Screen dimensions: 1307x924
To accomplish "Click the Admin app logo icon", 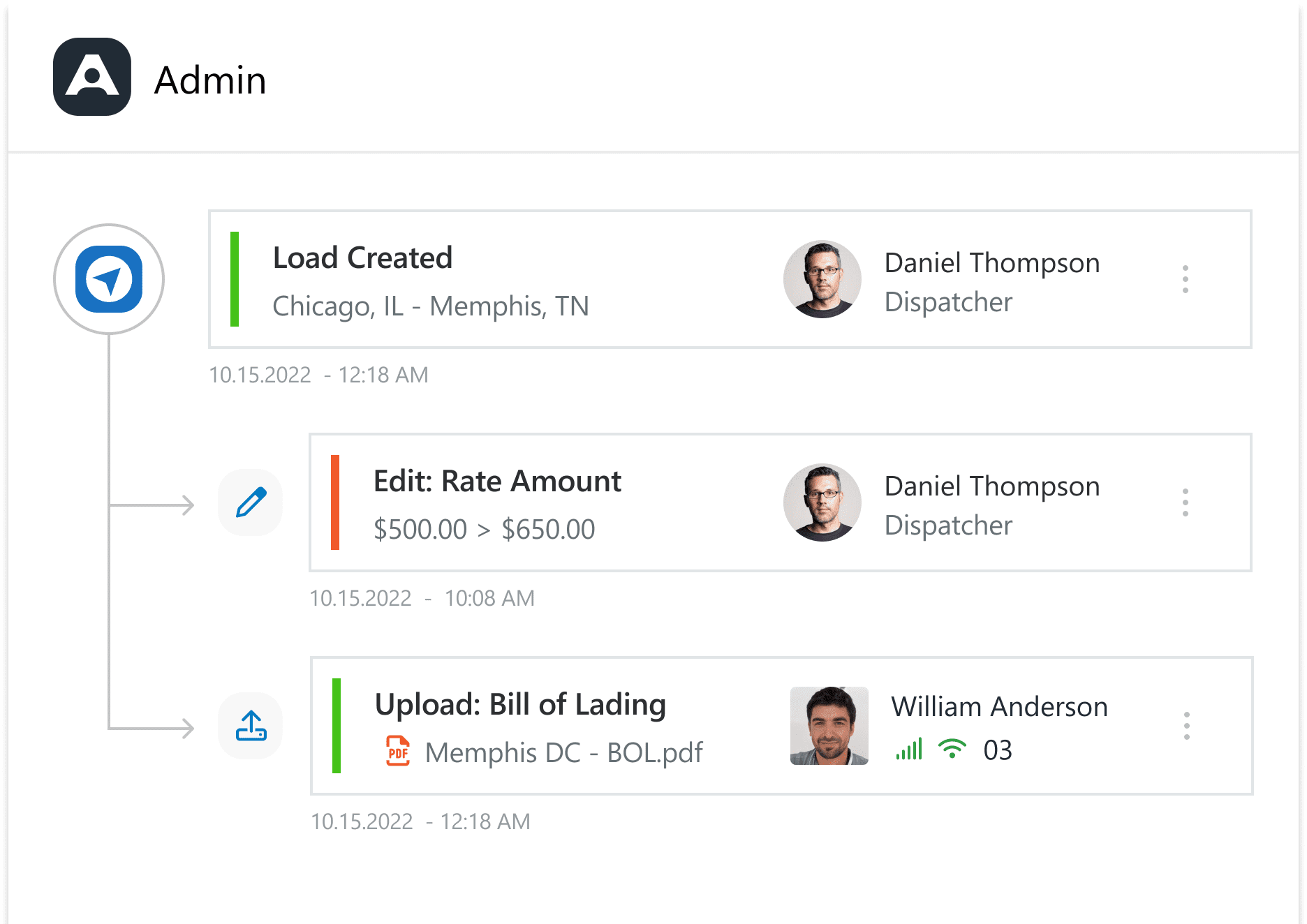I will pyautogui.click(x=92, y=77).
